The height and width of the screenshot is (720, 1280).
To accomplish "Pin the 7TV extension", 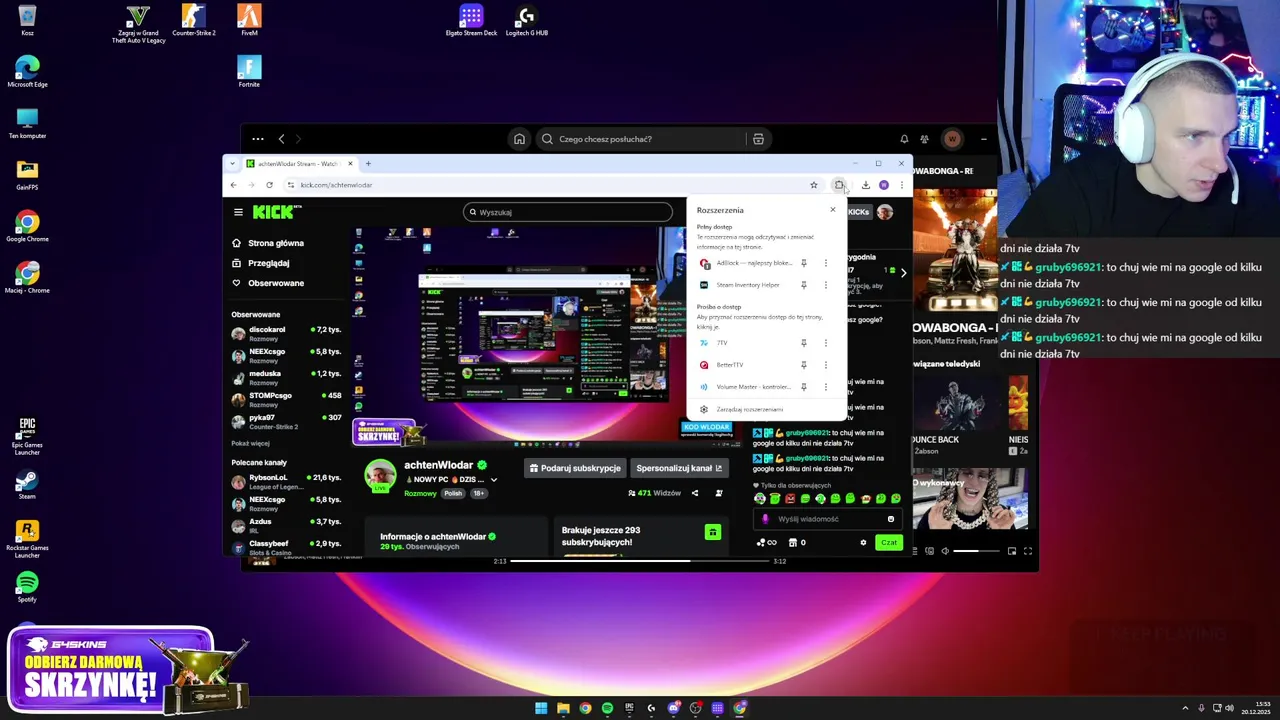I will [804, 343].
